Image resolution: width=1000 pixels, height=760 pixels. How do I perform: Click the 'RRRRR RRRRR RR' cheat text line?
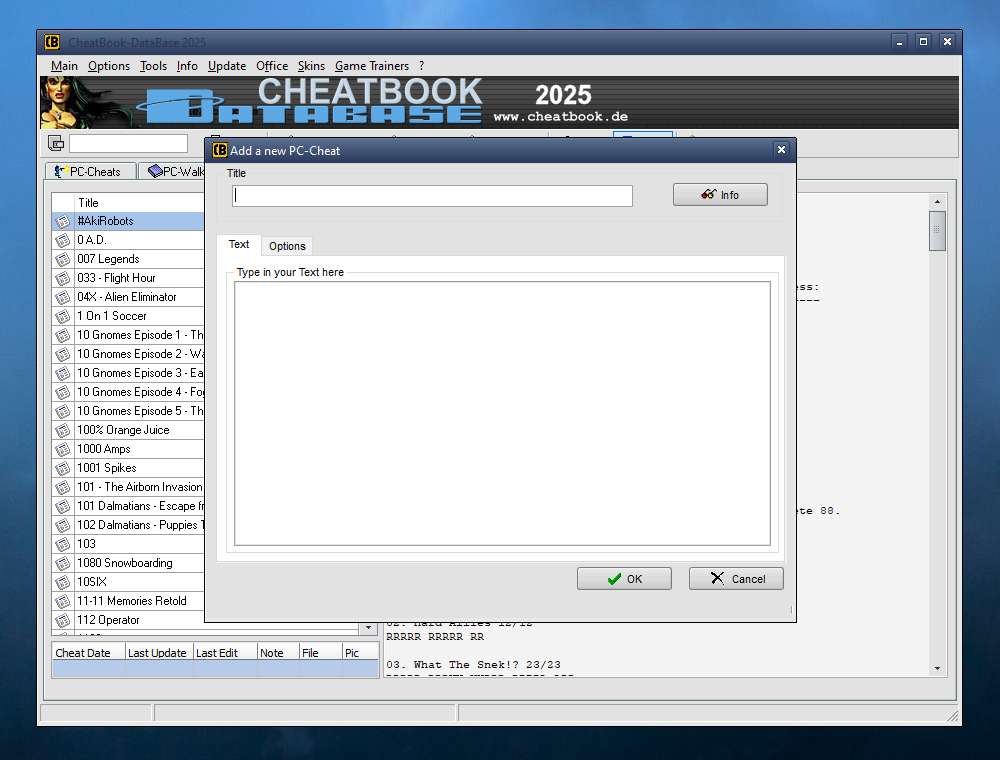tap(435, 636)
